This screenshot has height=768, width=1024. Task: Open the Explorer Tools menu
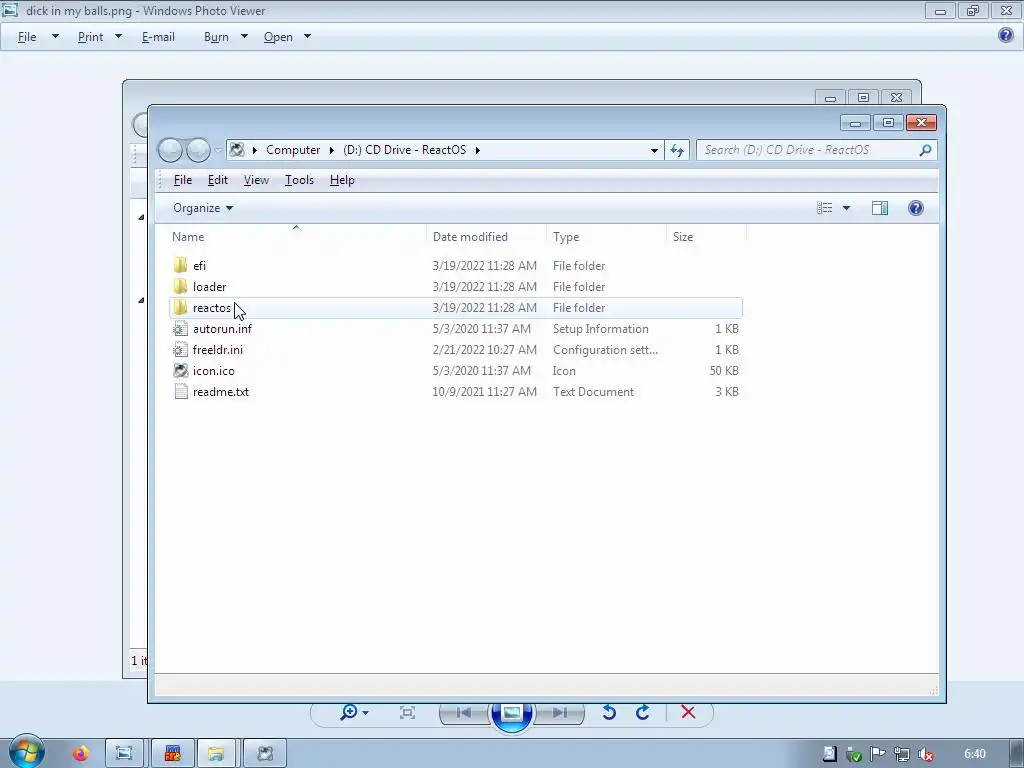[x=299, y=180]
